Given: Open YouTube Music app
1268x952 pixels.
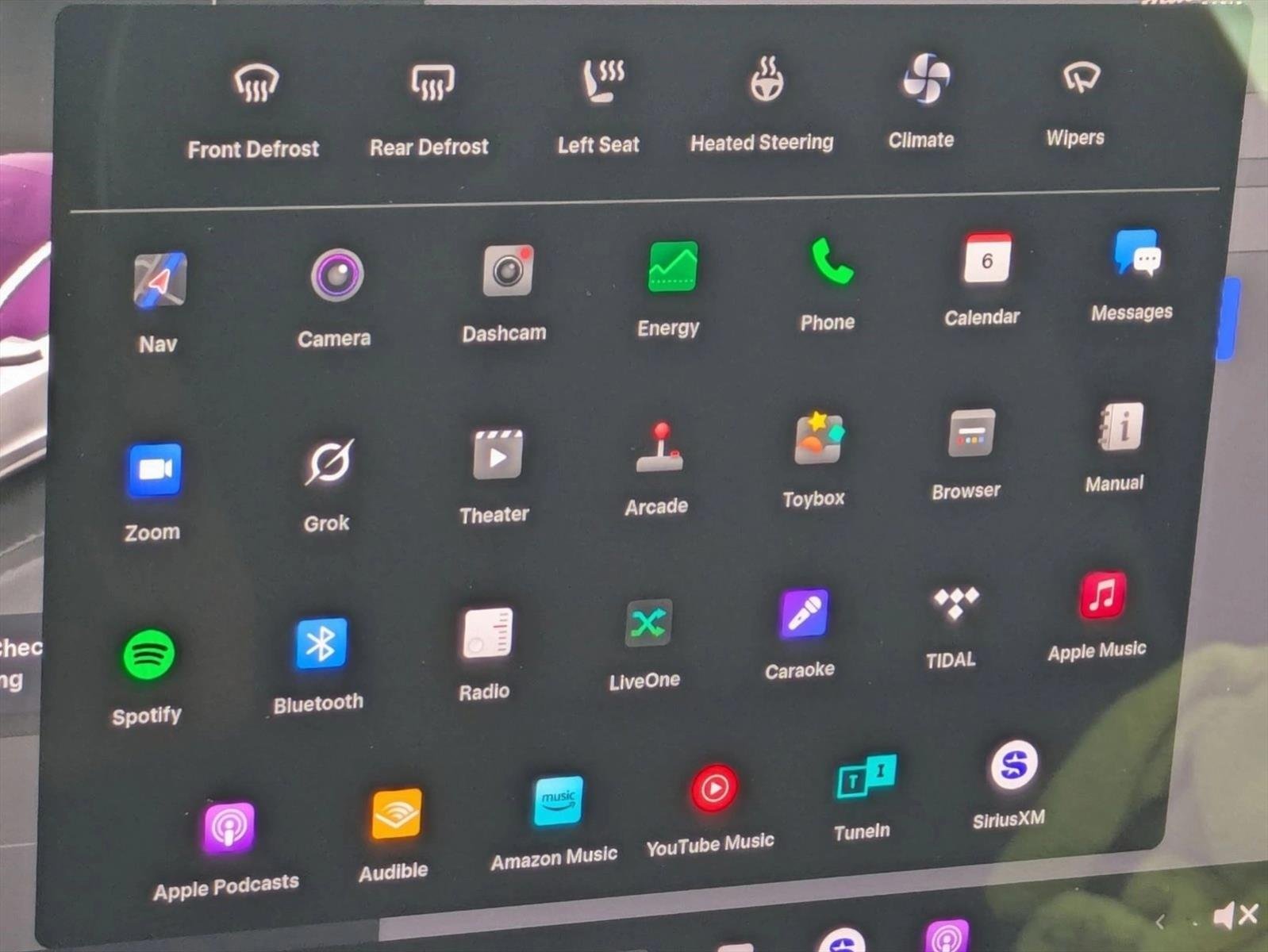Looking at the screenshot, I should 714,789.
